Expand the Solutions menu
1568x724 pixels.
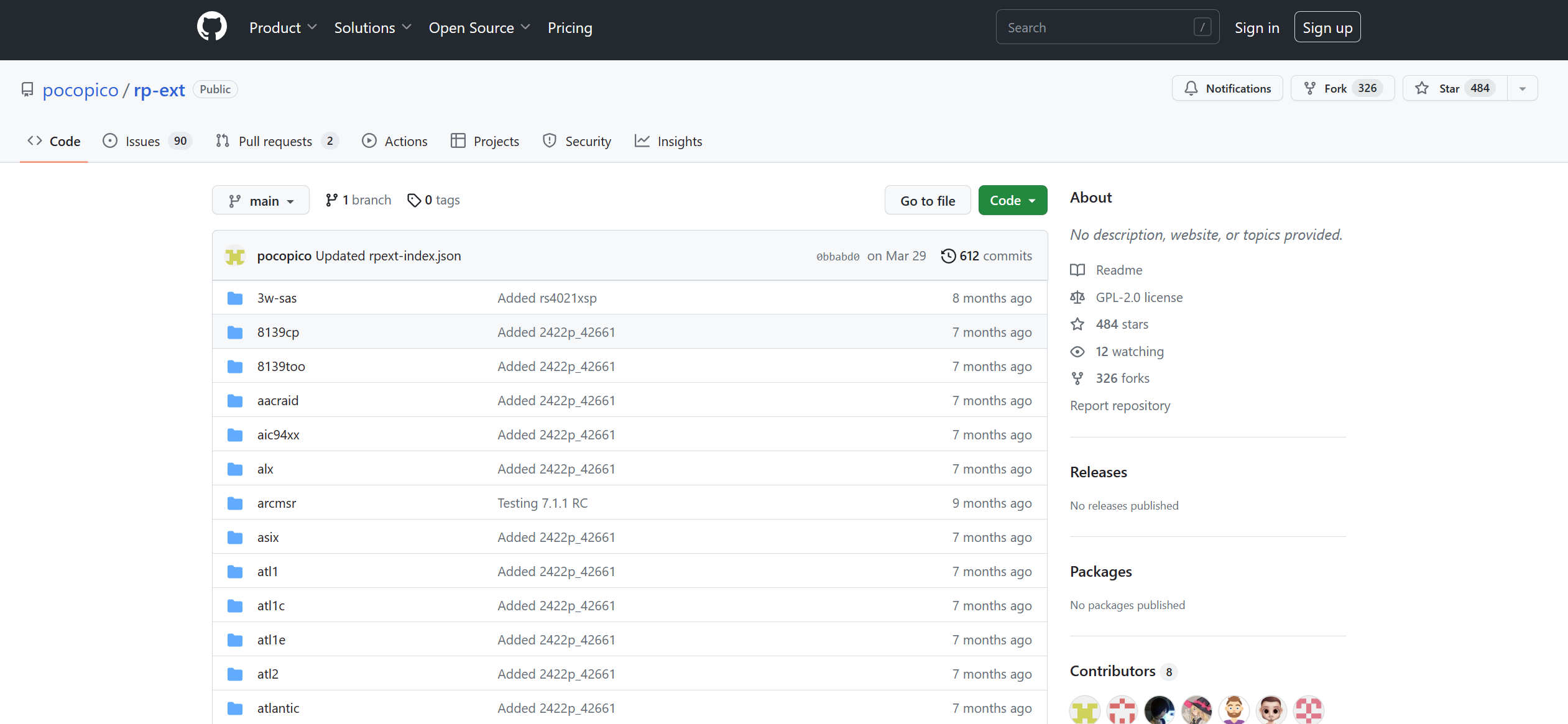click(372, 28)
